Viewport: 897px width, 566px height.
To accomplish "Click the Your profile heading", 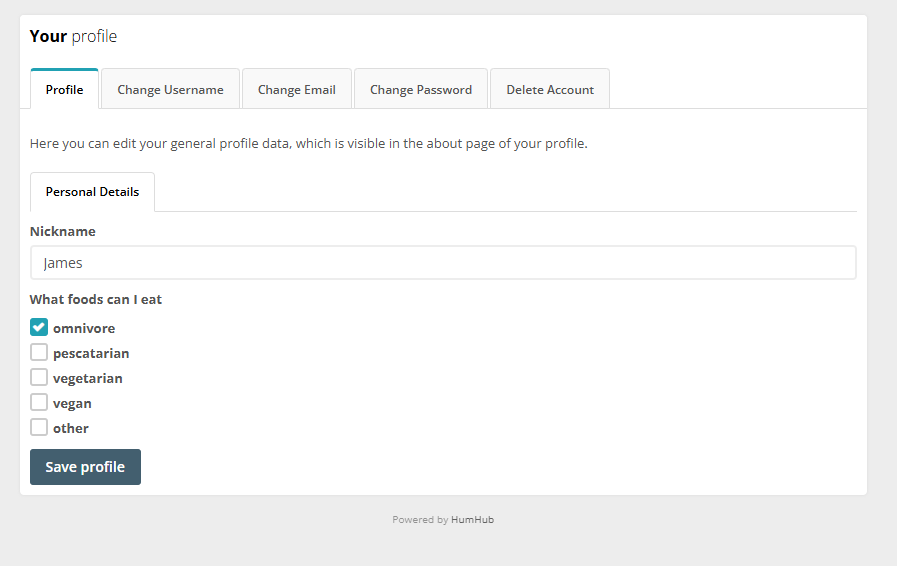I will coord(73,37).
